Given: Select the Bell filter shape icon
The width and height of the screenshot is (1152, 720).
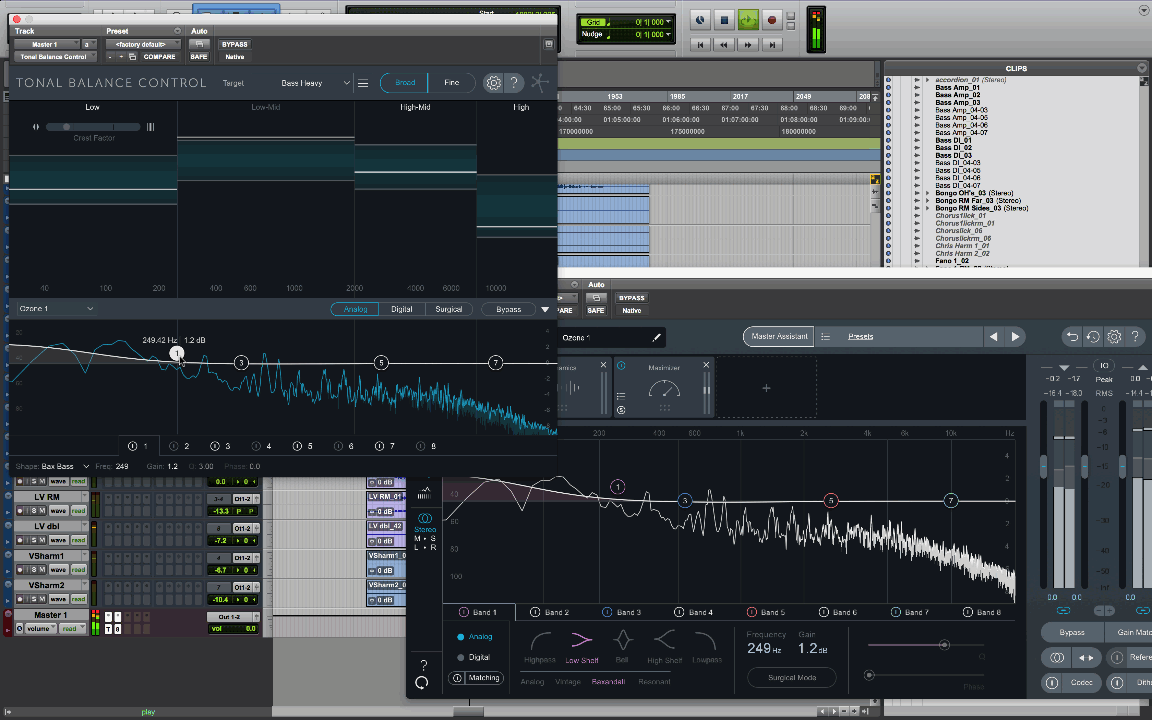Looking at the screenshot, I should 622,641.
